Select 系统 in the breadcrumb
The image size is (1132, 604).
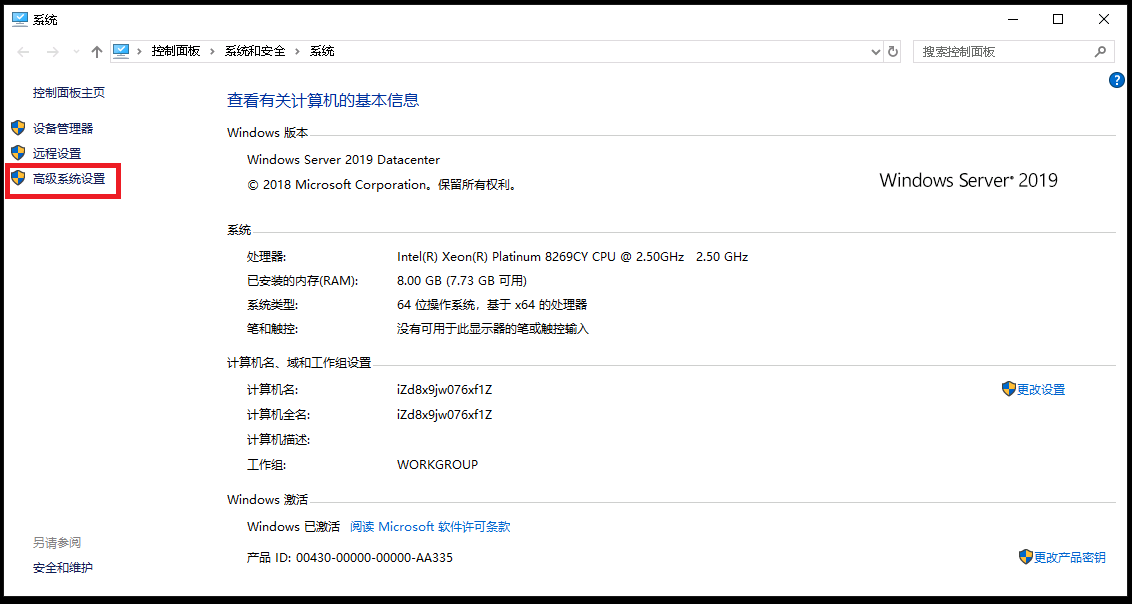322,51
